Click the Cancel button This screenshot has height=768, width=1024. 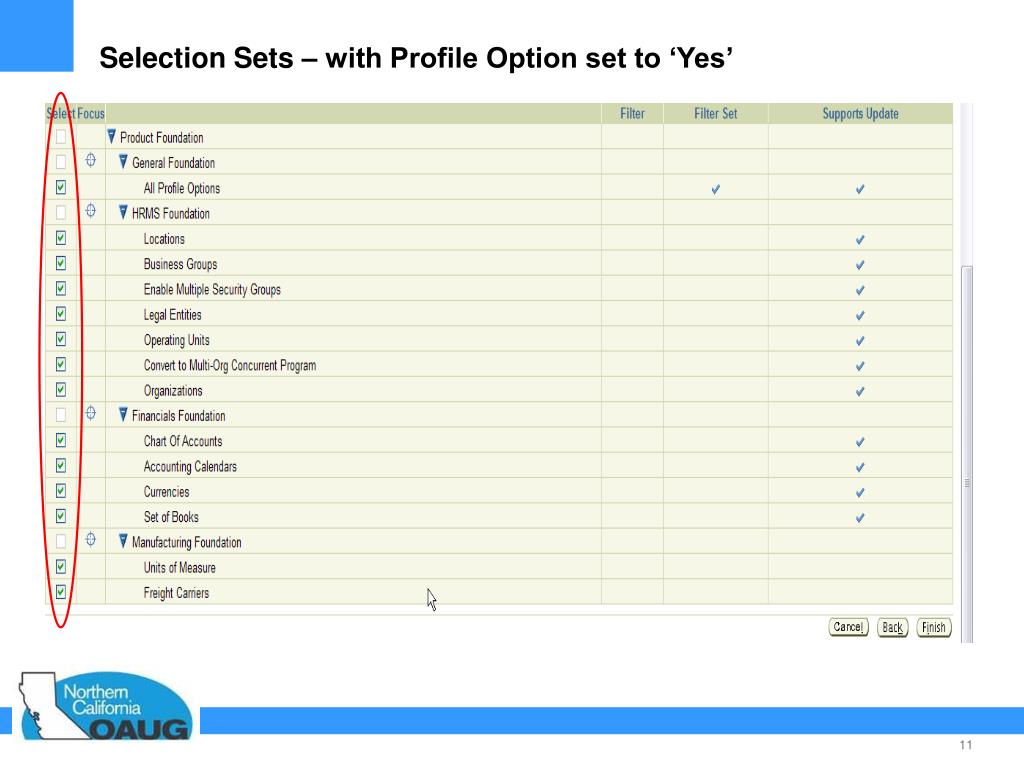point(848,627)
